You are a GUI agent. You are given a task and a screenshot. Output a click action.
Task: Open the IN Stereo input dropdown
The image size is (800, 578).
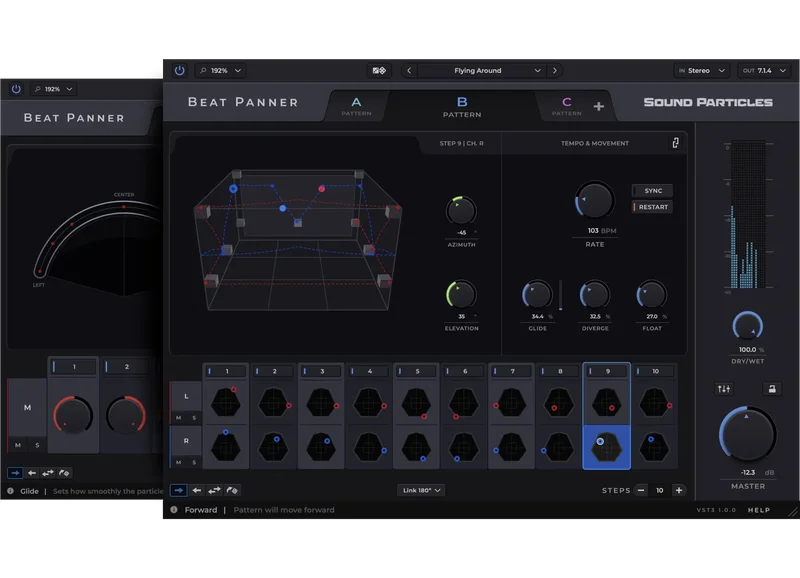coord(702,70)
